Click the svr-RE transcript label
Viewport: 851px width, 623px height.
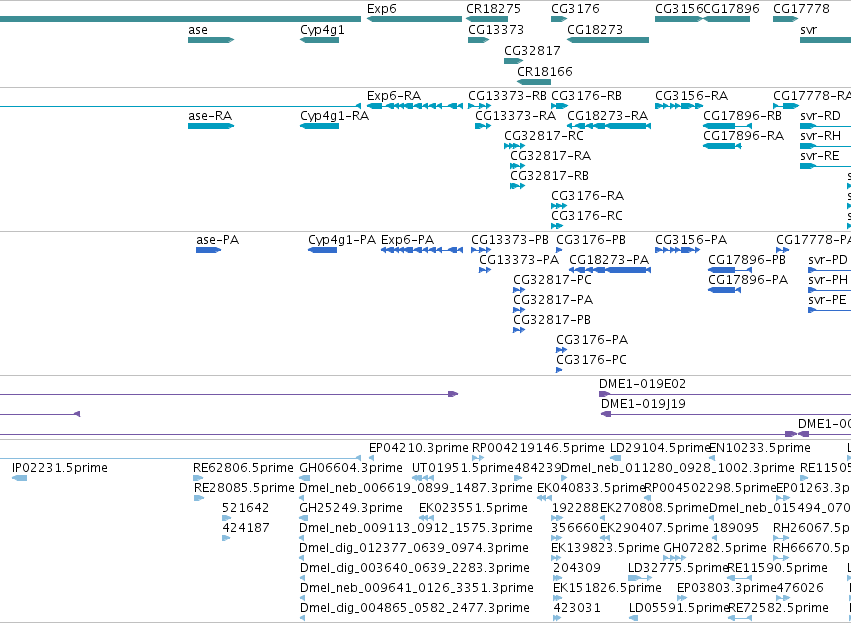tap(820, 156)
